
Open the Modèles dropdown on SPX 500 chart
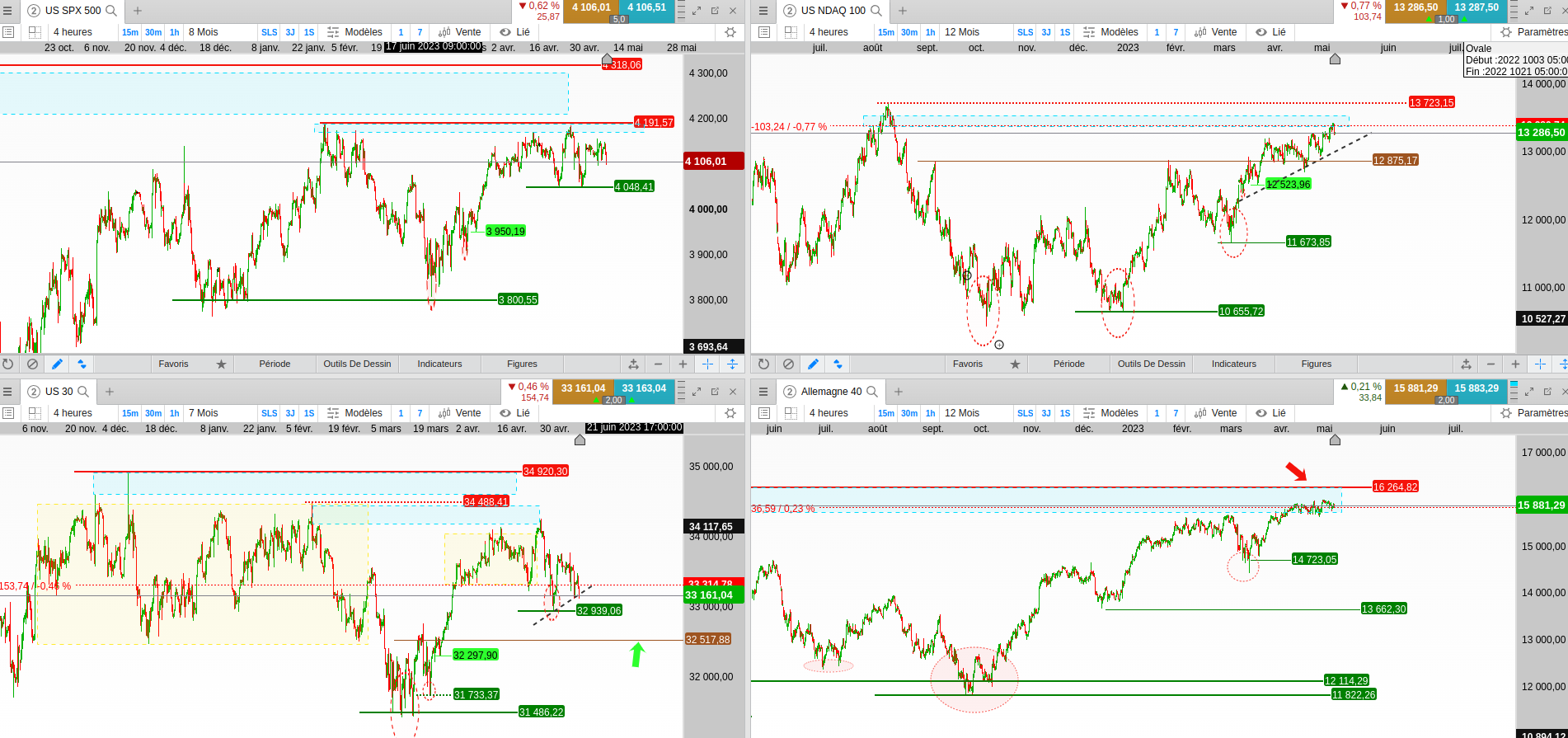[355, 32]
